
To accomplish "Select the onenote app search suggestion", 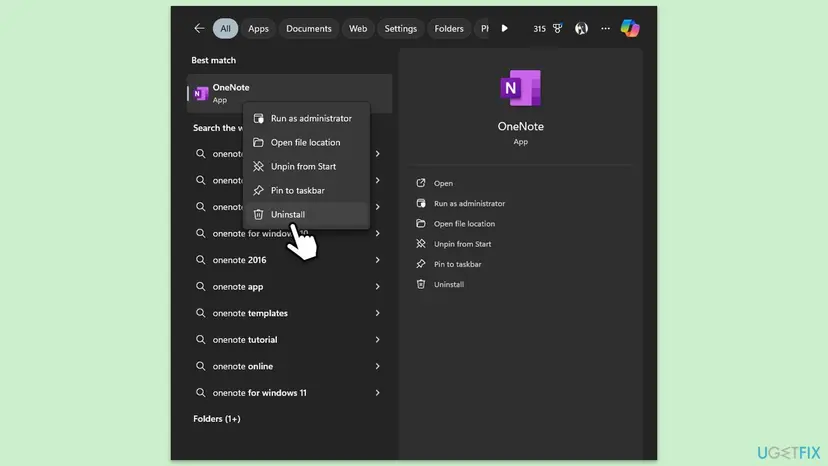I will tap(288, 286).
